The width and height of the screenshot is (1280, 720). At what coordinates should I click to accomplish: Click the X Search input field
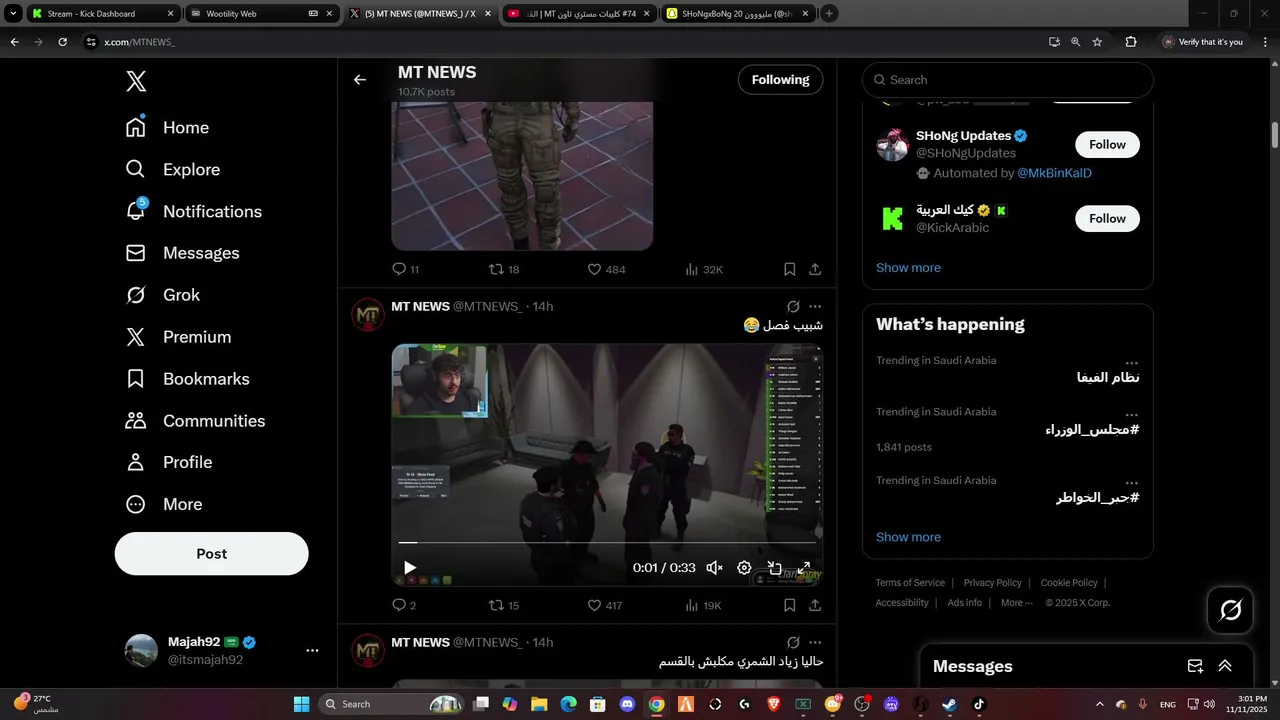coord(1008,80)
